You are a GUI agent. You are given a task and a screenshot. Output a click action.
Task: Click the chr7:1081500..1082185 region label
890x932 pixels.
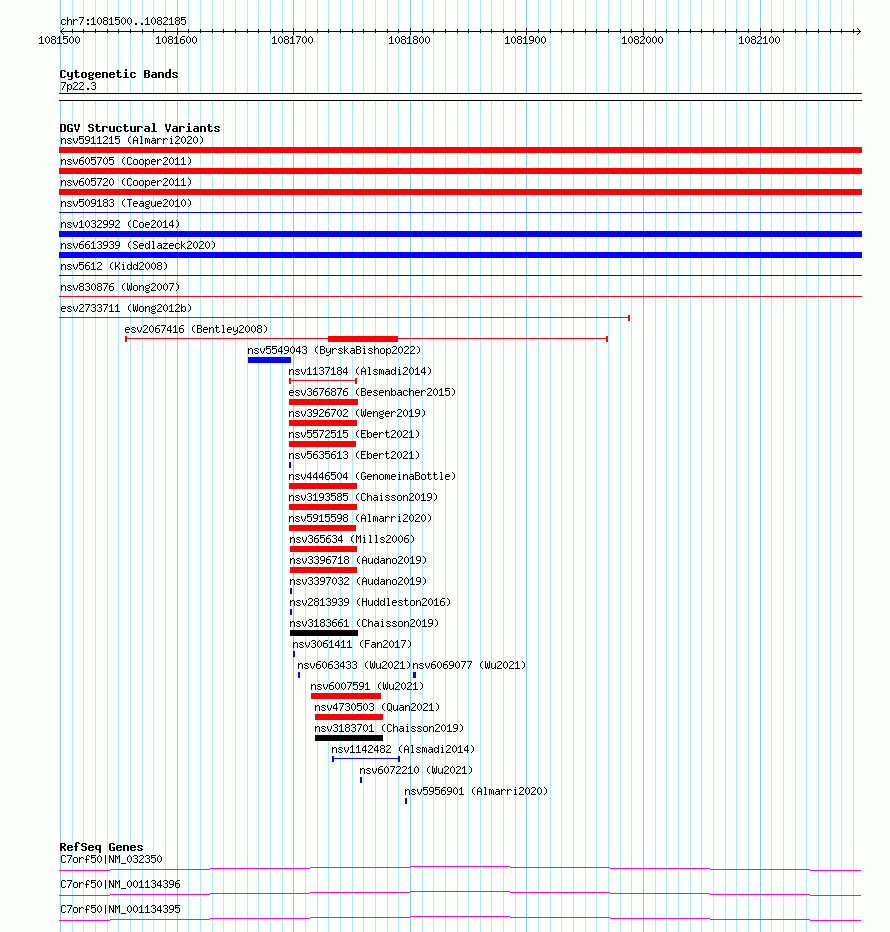pos(123,21)
